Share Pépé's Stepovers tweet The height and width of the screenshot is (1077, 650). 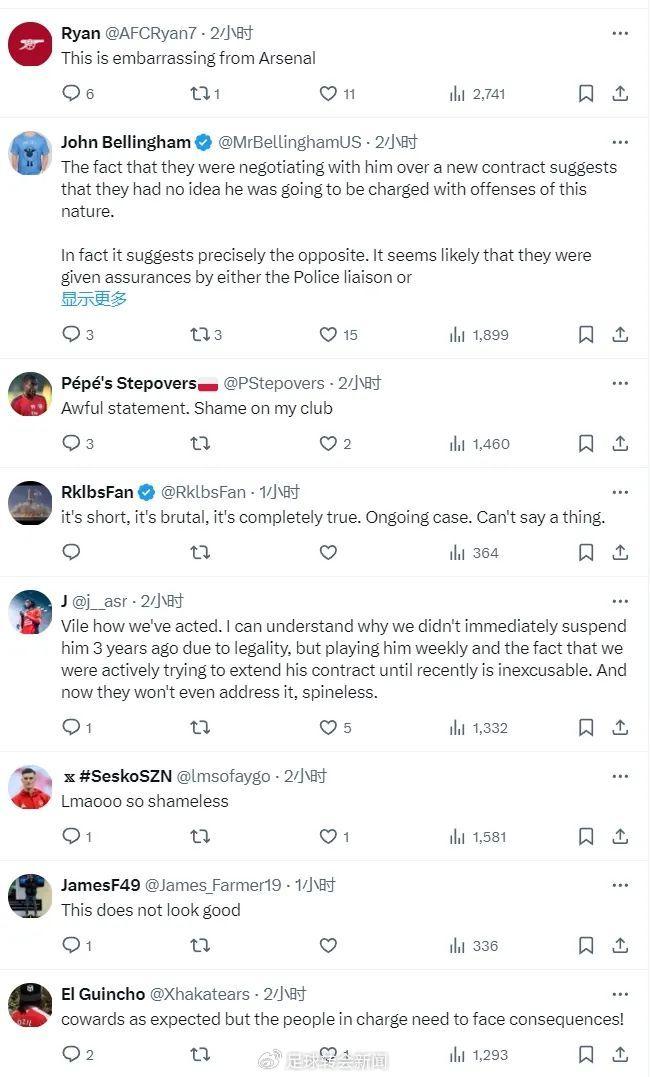coord(620,443)
